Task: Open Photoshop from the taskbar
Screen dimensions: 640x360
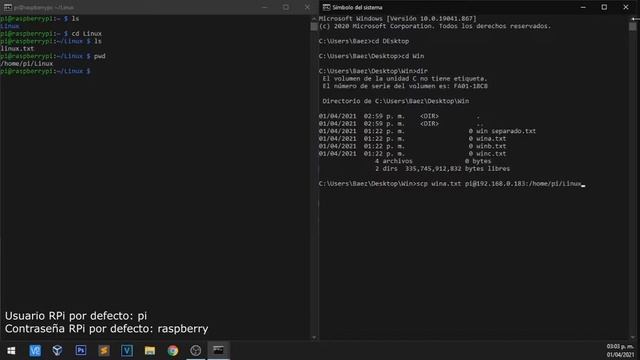Action: 81,350
